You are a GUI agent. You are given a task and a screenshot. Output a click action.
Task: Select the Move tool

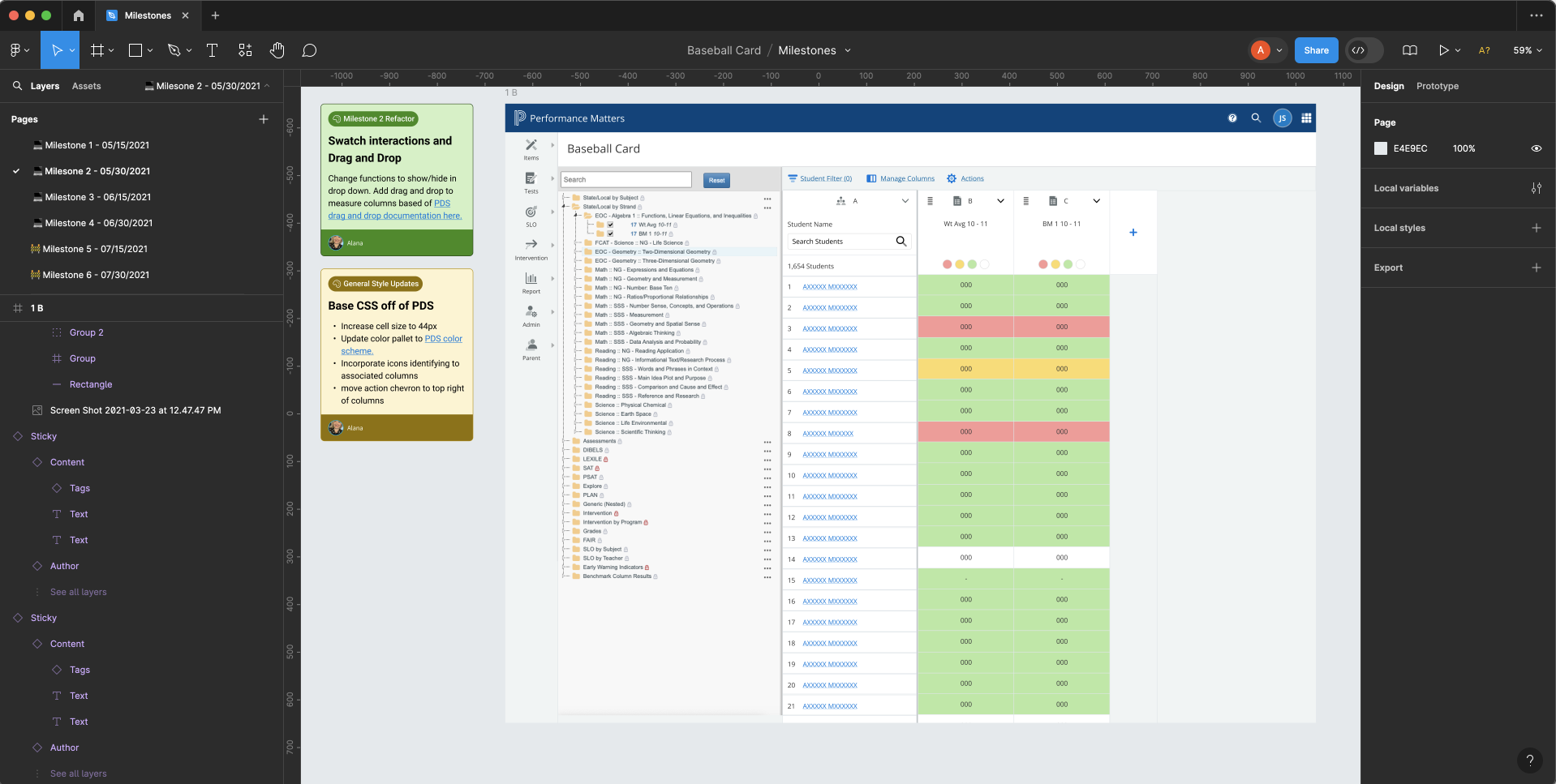click(x=56, y=50)
